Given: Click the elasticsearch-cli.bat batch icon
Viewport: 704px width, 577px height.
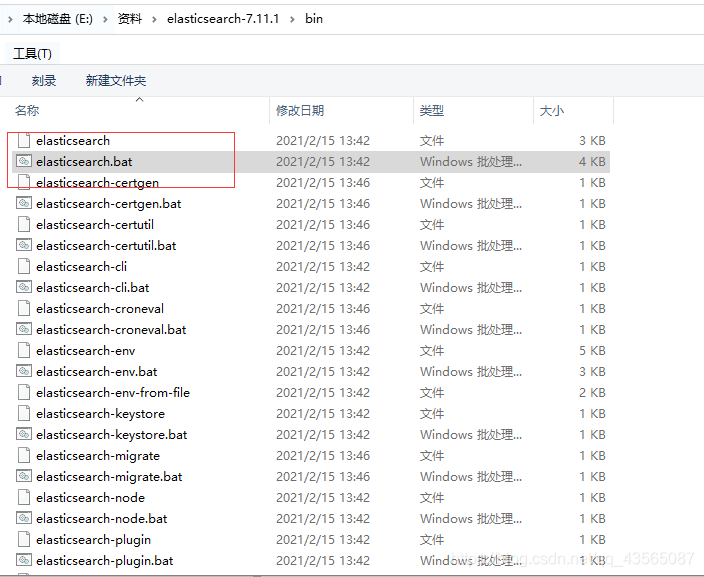Looking at the screenshot, I should click(24, 287).
